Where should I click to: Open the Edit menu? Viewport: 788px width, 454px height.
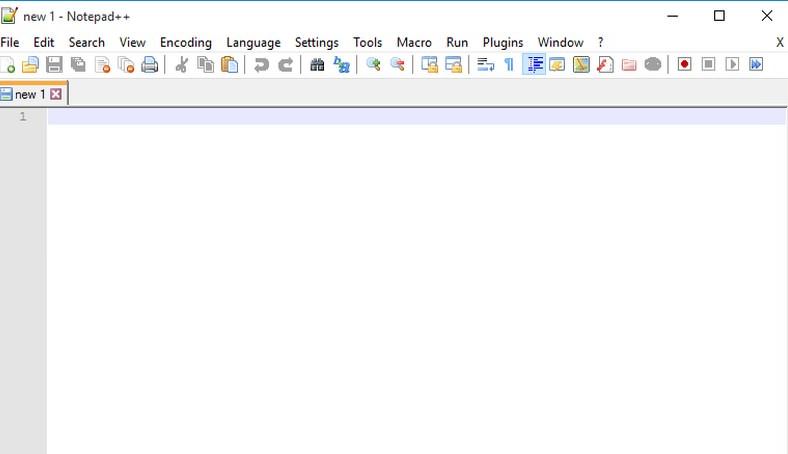pyautogui.click(x=44, y=42)
